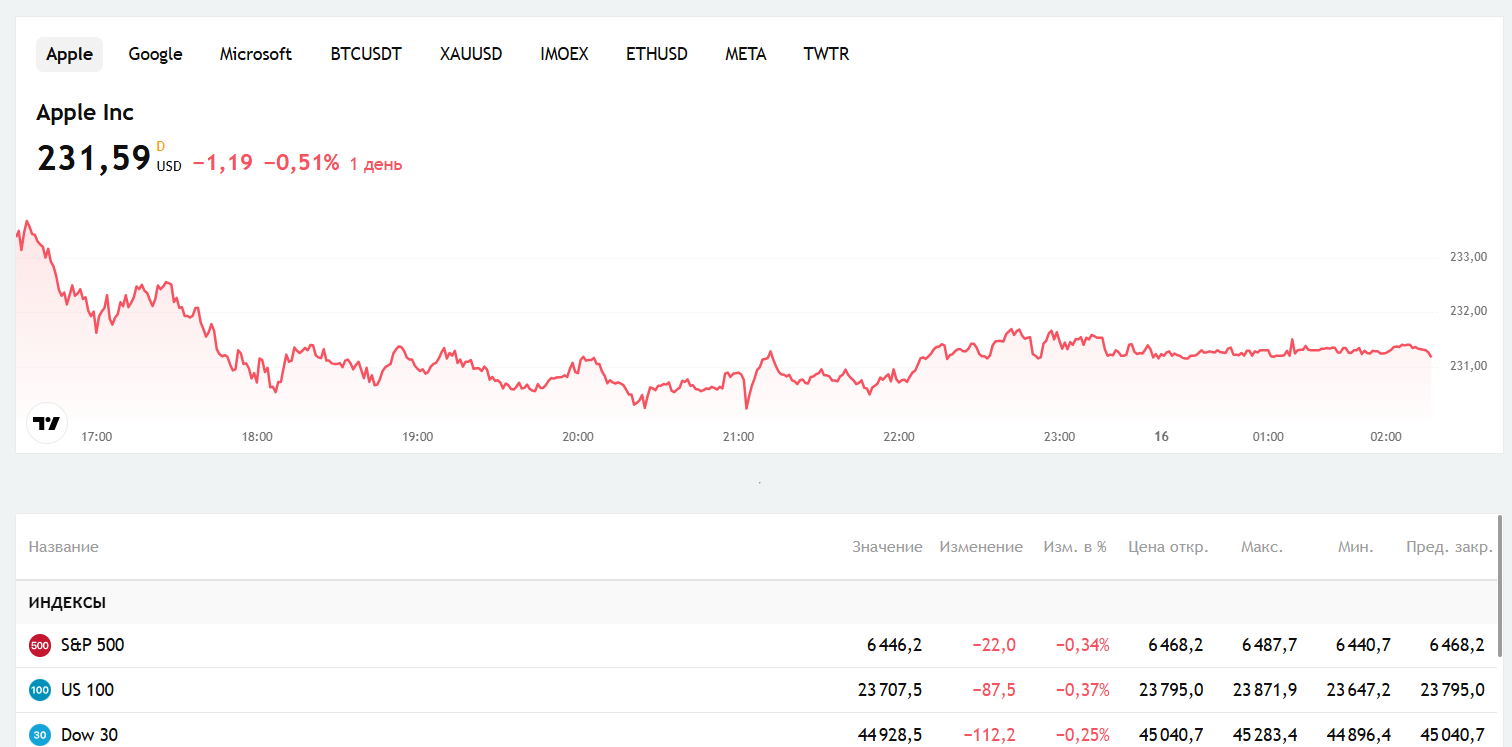
Task: Click the 'Макс.' column header
Action: (1262, 547)
